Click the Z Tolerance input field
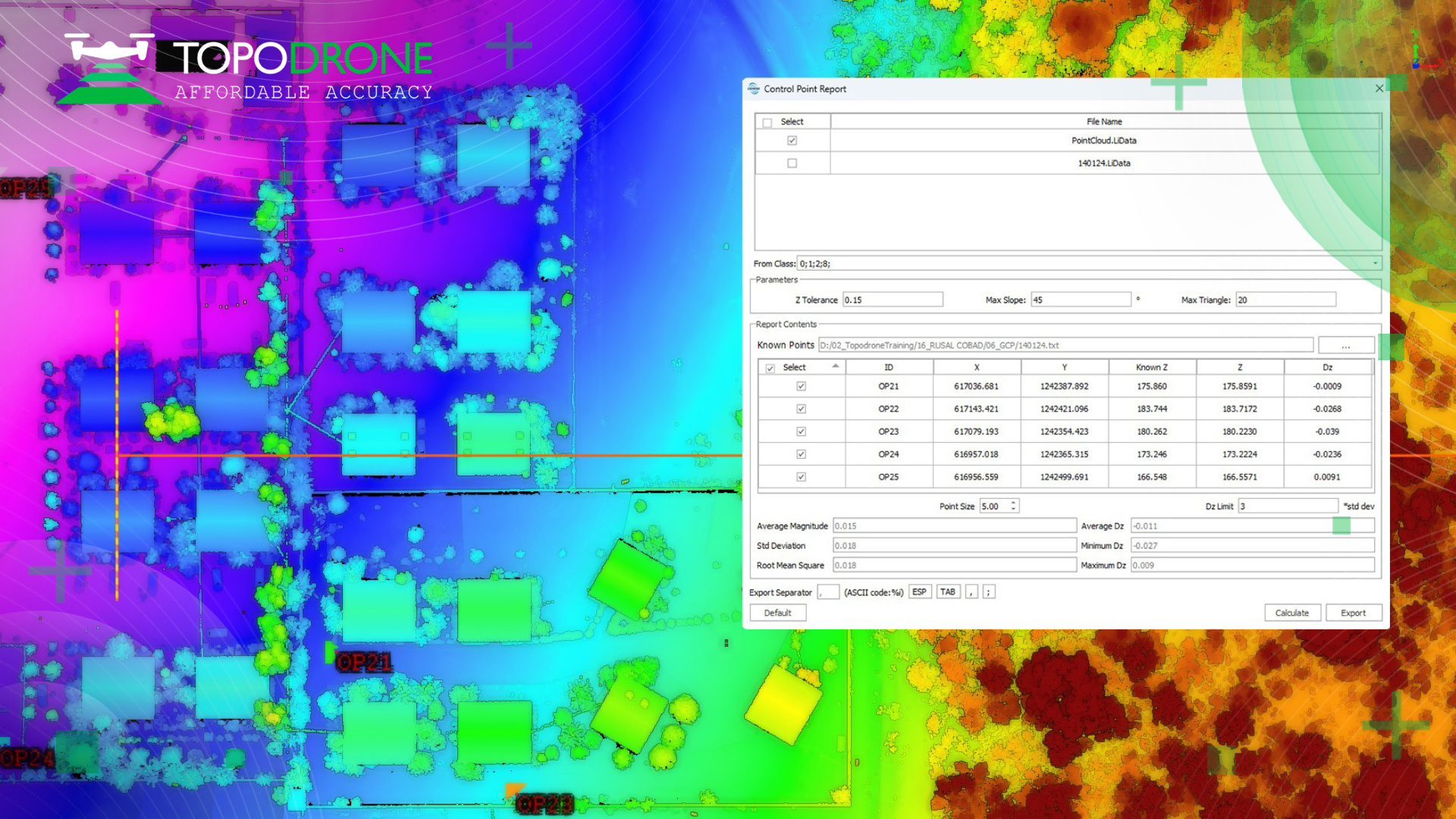This screenshot has height=819, width=1456. 893,300
